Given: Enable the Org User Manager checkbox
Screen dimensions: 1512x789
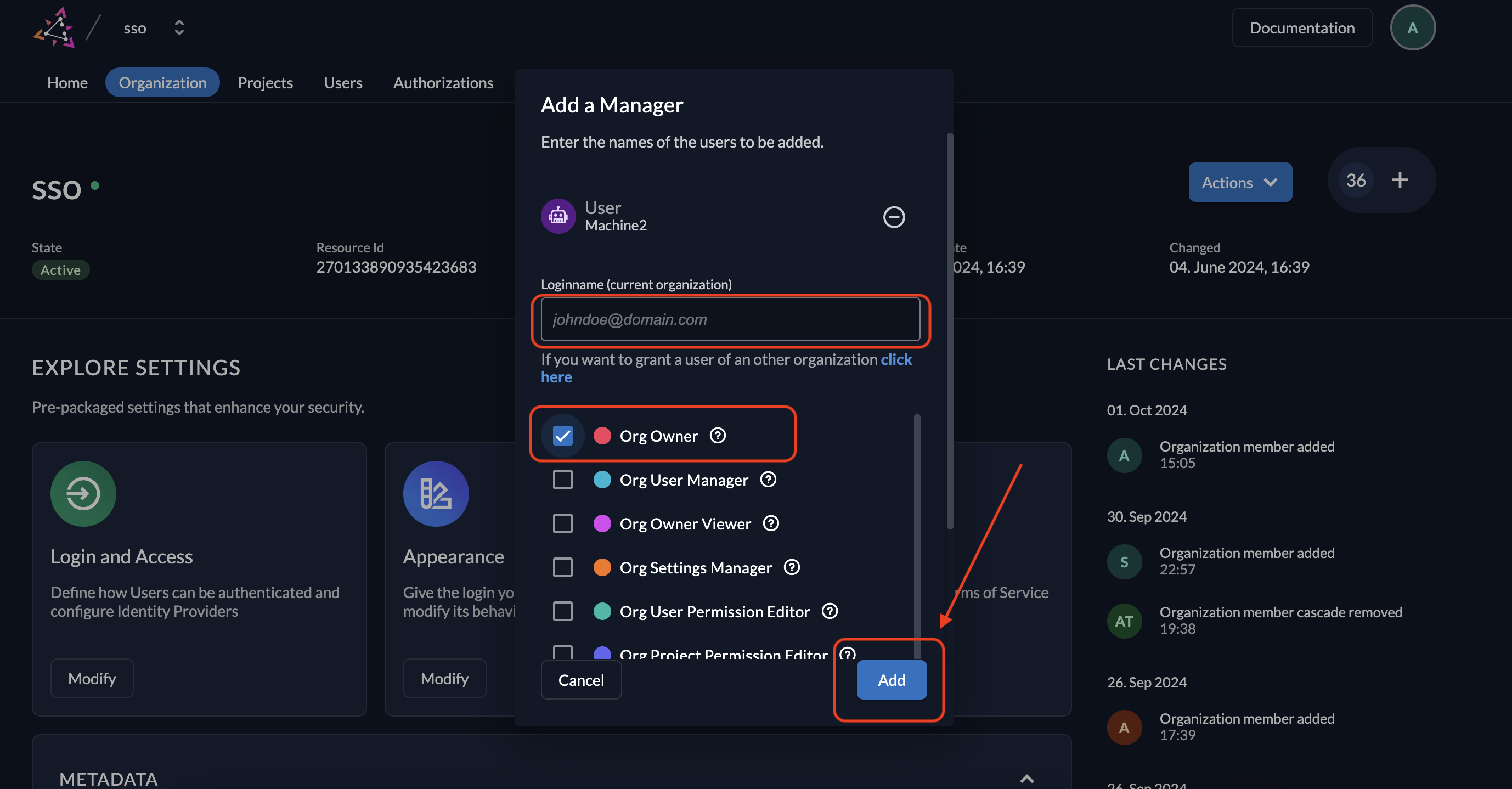Looking at the screenshot, I should click(x=562, y=480).
